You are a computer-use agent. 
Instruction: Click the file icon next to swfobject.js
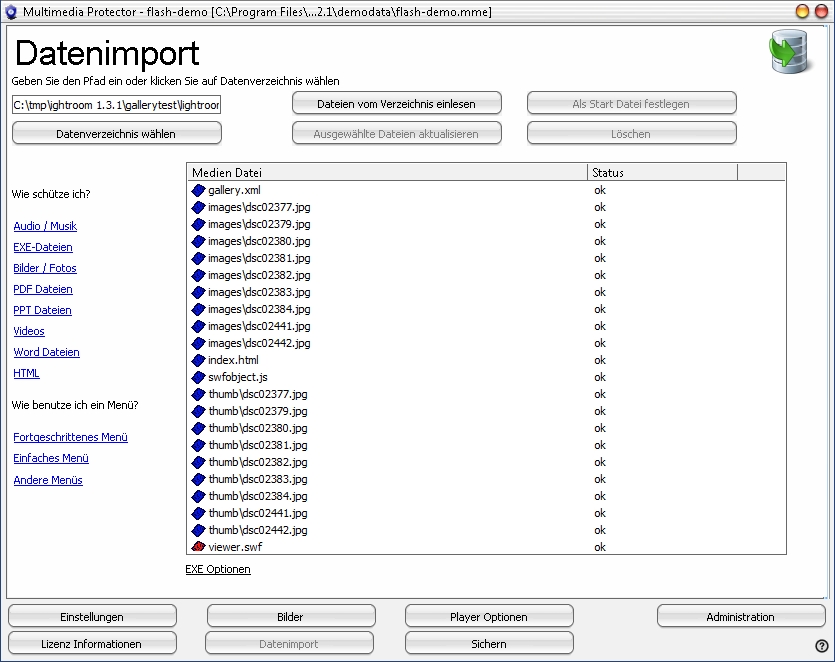[198, 377]
